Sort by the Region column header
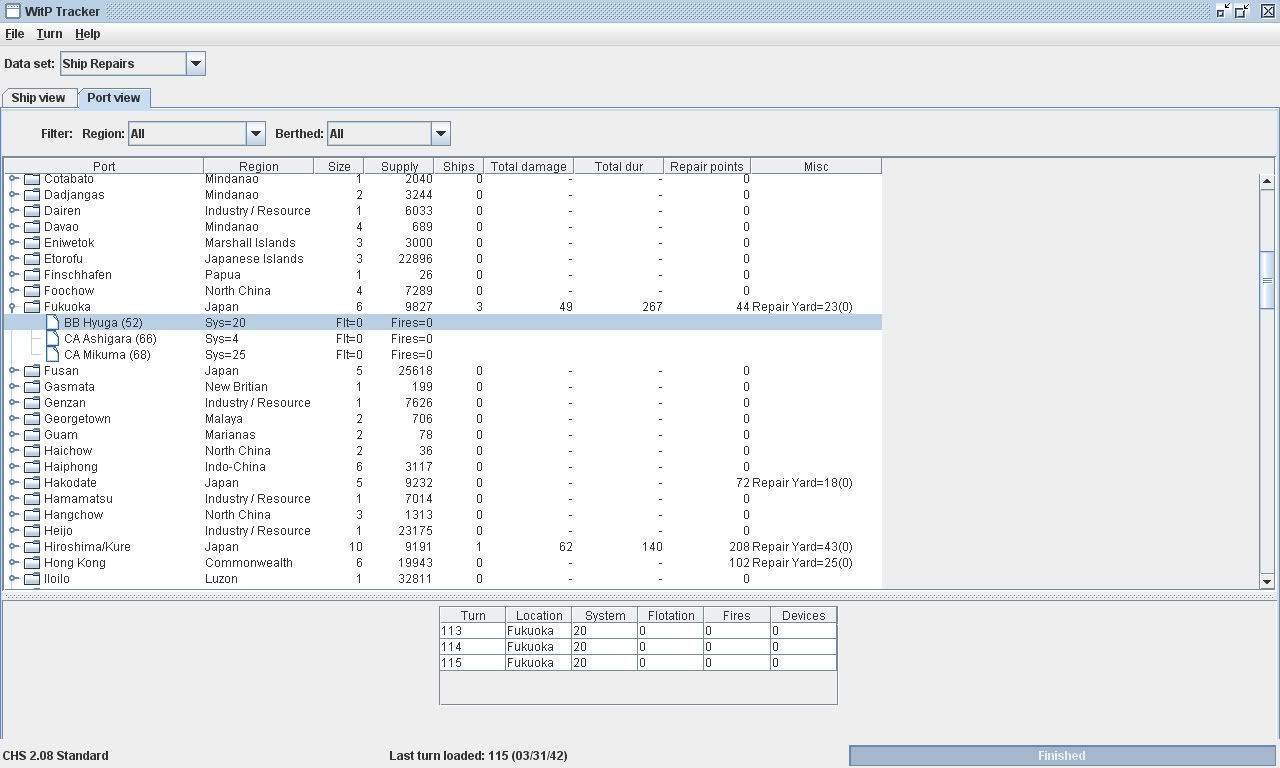The width and height of the screenshot is (1280, 768). tap(259, 166)
